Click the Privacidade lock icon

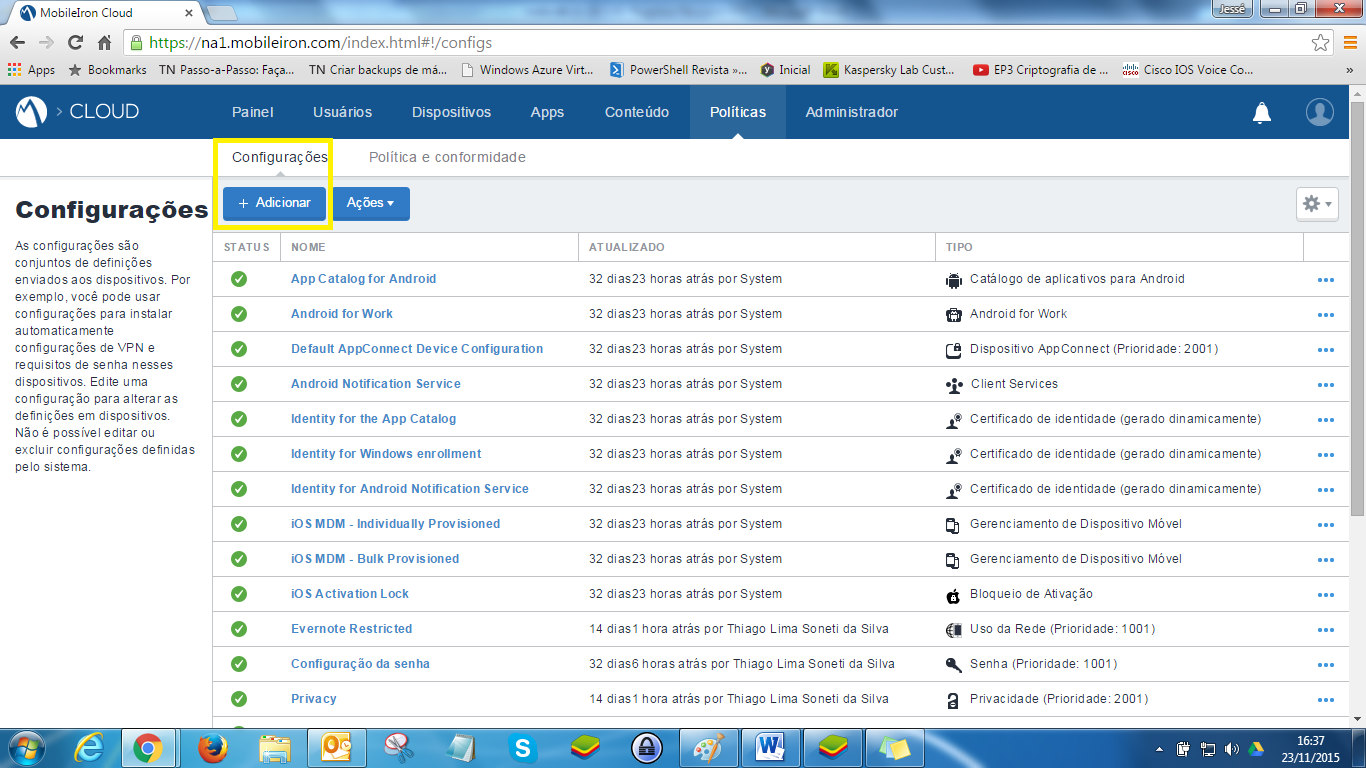pyautogui.click(x=953, y=700)
